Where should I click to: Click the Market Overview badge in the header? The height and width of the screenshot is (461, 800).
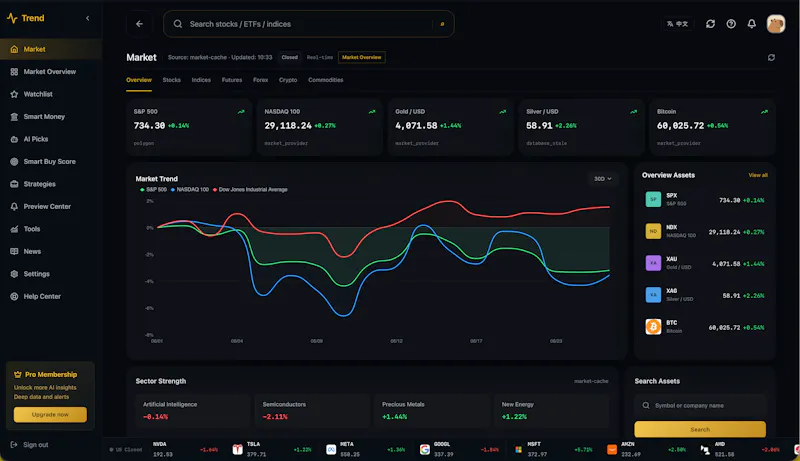[362, 57]
